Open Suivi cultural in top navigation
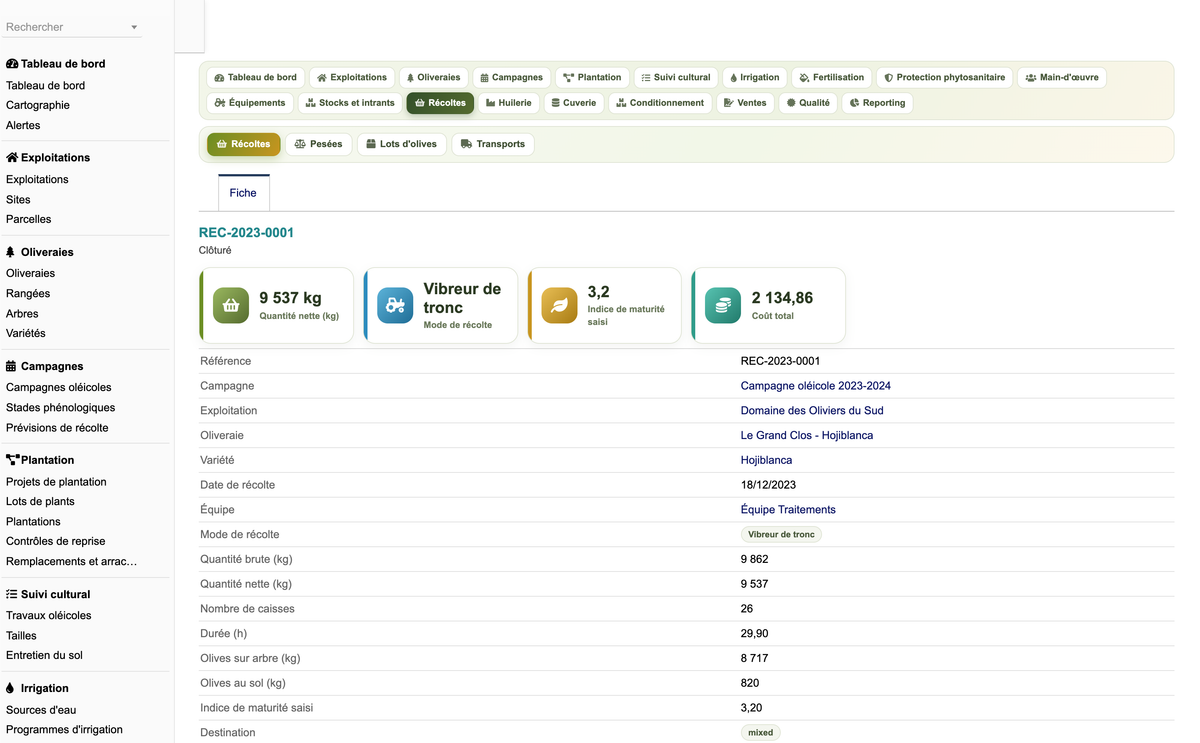The image size is (1200, 743). 675,77
